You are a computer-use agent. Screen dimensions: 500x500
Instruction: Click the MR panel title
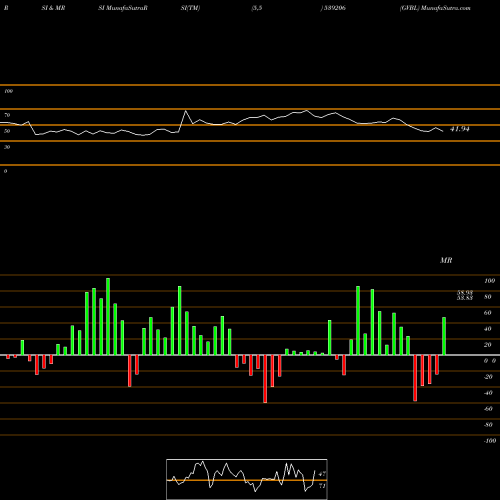tap(446, 260)
